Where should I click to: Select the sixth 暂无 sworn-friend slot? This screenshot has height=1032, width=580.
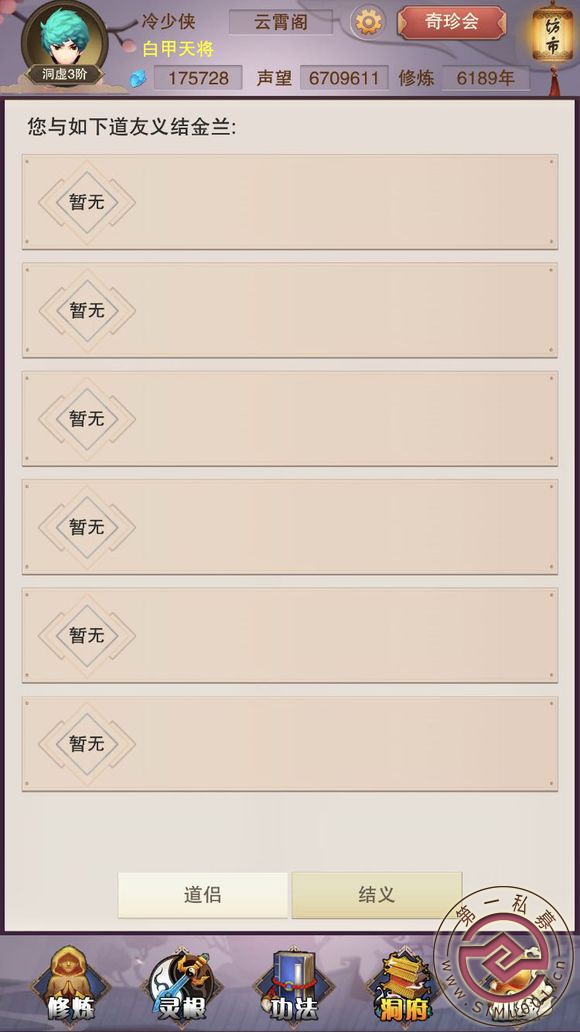pyautogui.click(x=290, y=744)
